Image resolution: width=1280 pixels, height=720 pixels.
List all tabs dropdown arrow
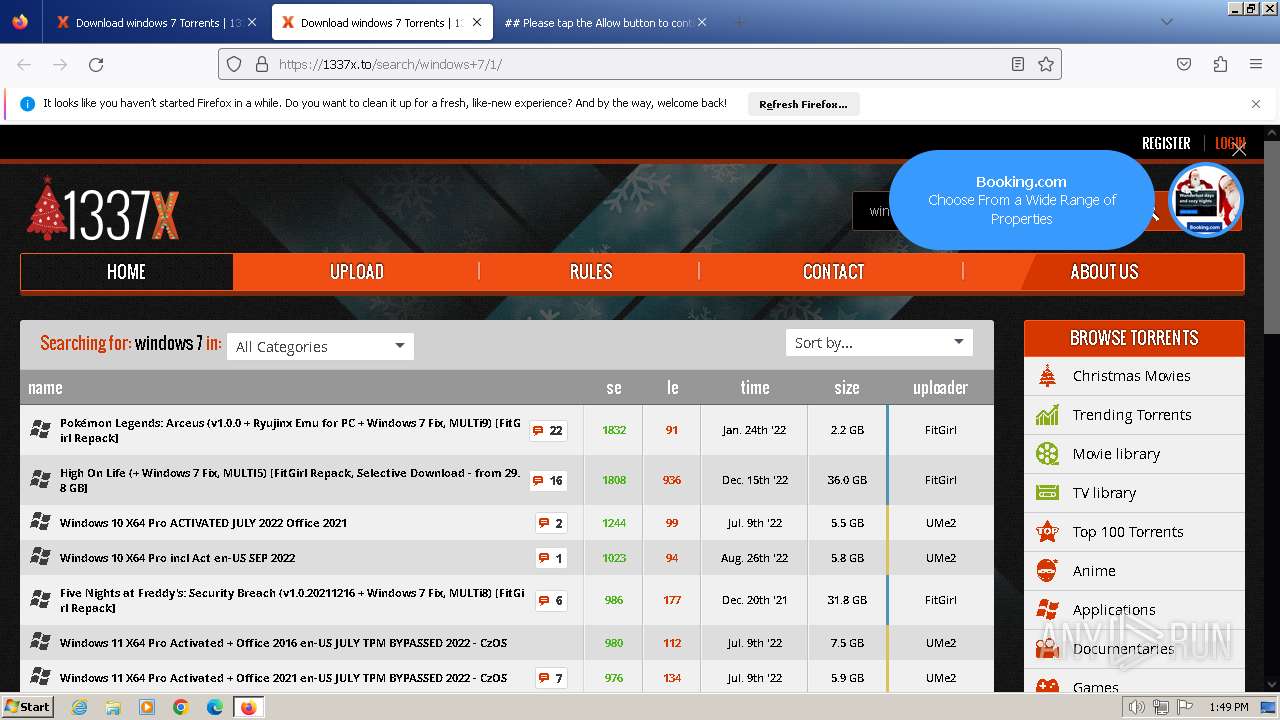[x=1166, y=22]
